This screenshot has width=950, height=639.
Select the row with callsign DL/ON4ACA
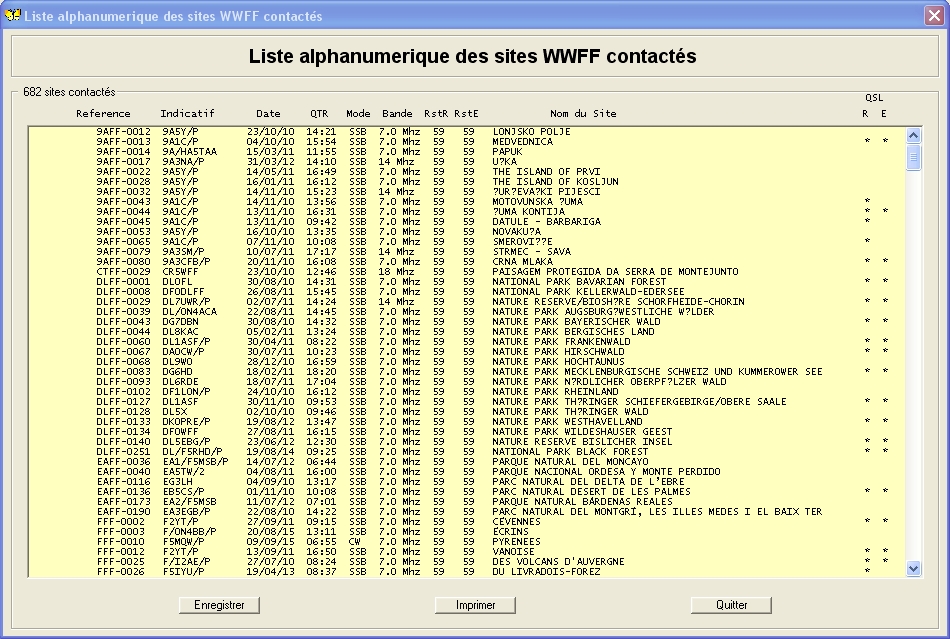click(467, 311)
